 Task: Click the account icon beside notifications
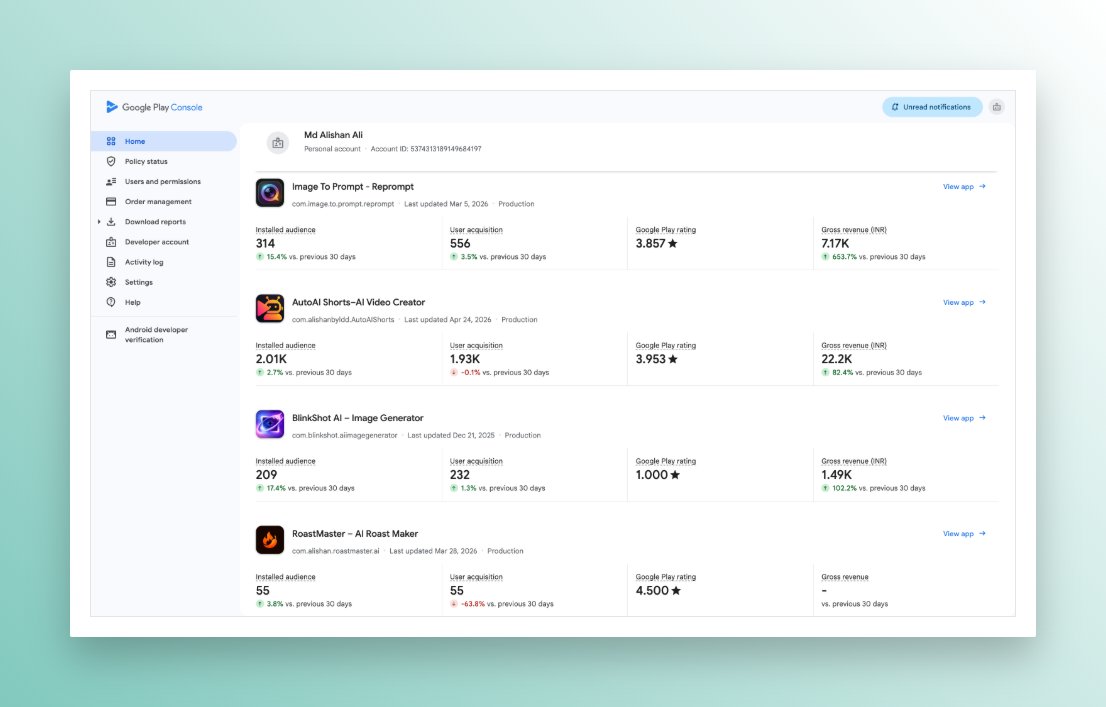pos(997,107)
